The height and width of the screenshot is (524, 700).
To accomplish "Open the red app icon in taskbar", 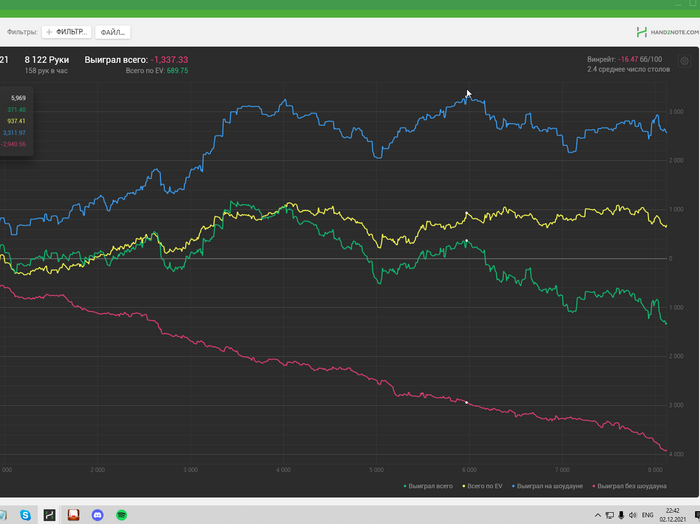I will pyautogui.click(x=73, y=515).
